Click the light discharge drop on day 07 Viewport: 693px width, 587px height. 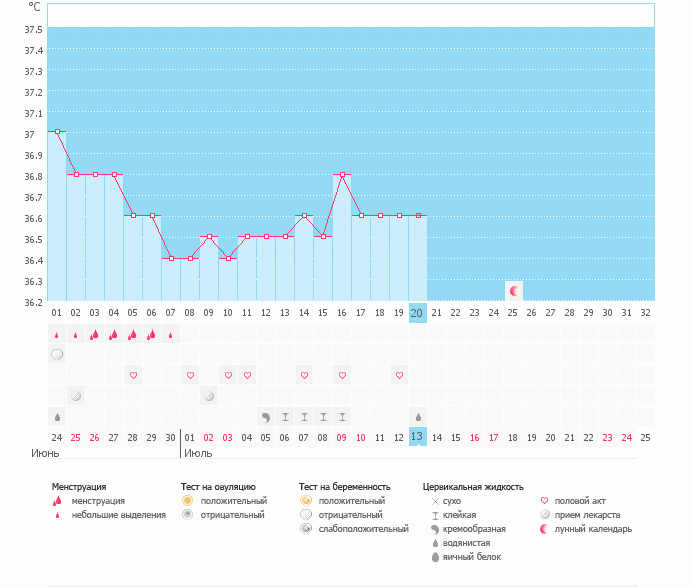coord(171,334)
